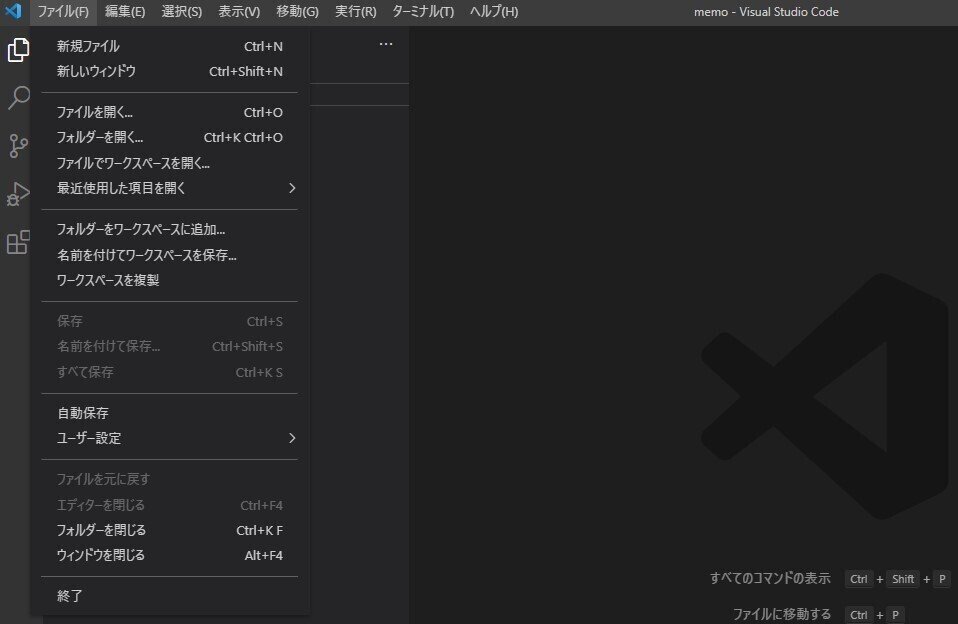
Task: Click the disabled すべて保存 entry
Action: click(170, 372)
